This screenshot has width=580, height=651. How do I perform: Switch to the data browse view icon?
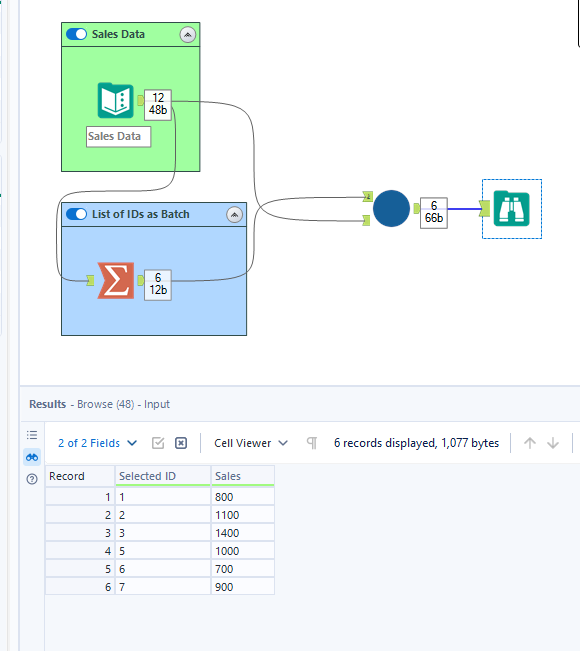32,457
